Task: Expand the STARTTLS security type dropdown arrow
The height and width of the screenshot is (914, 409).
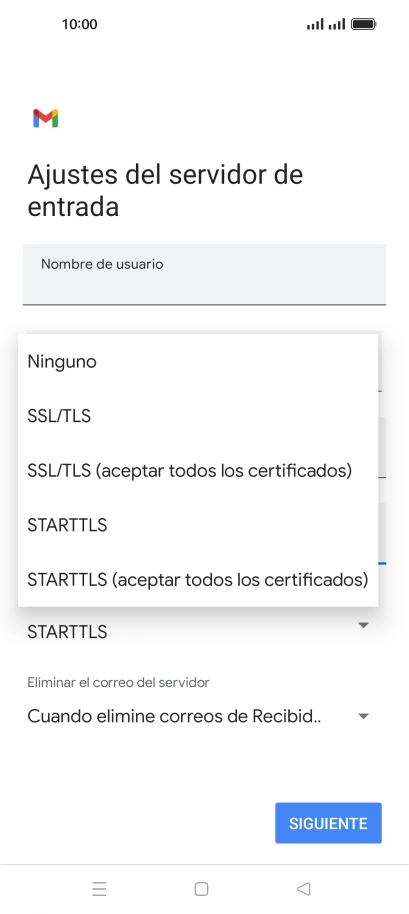Action: pos(364,625)
